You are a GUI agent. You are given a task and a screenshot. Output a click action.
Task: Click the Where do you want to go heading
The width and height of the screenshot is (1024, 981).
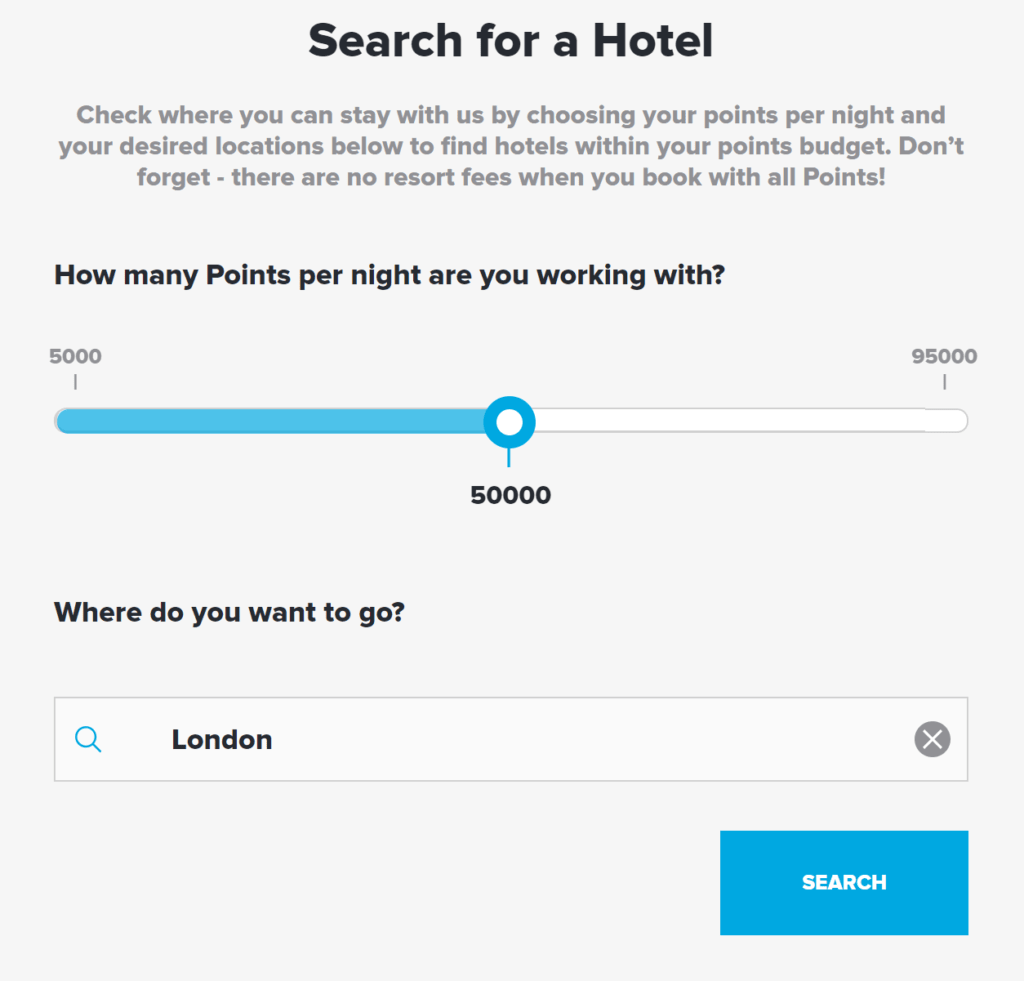229,612
